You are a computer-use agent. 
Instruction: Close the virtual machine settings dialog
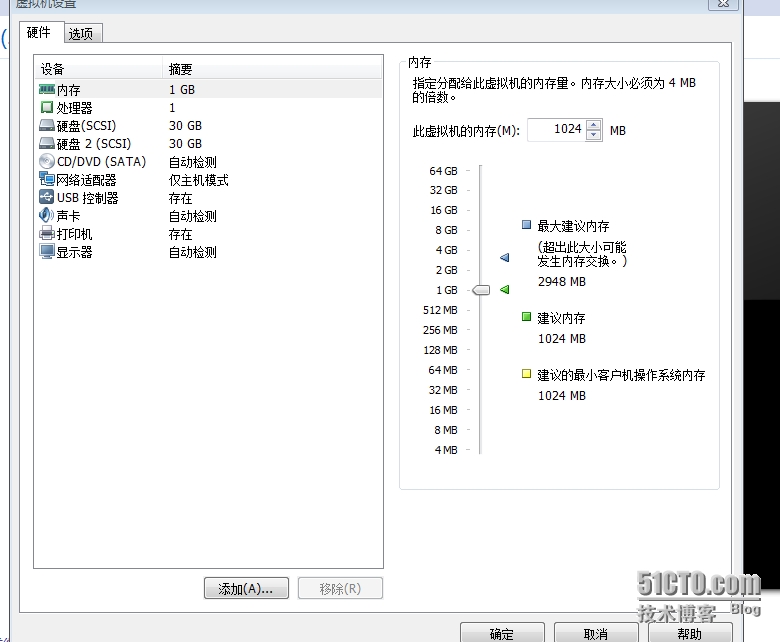point(723,4)
